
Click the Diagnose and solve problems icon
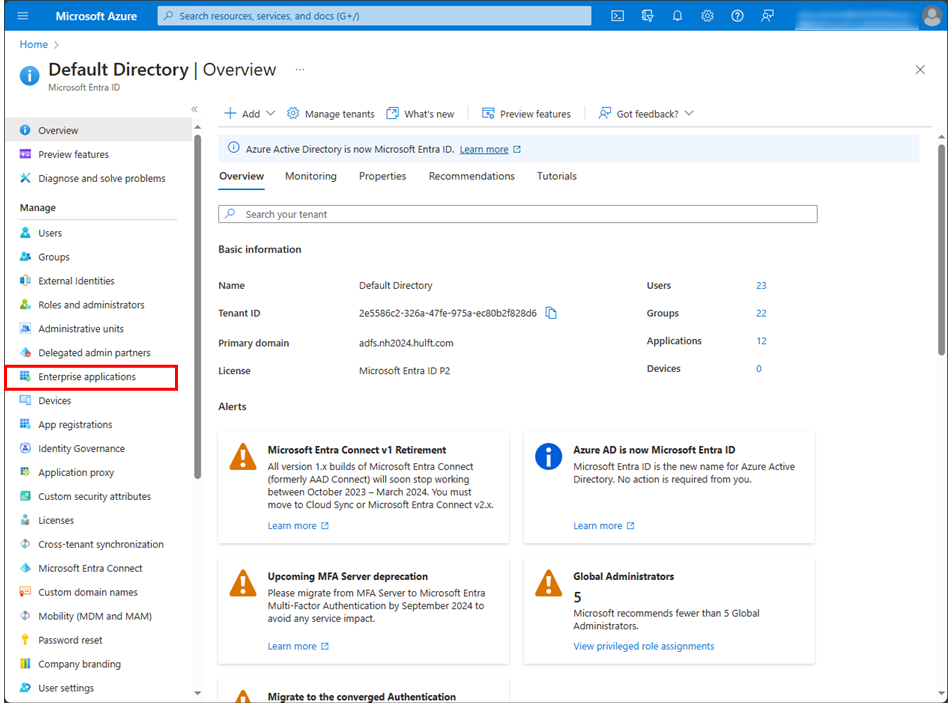pos(25,178)
